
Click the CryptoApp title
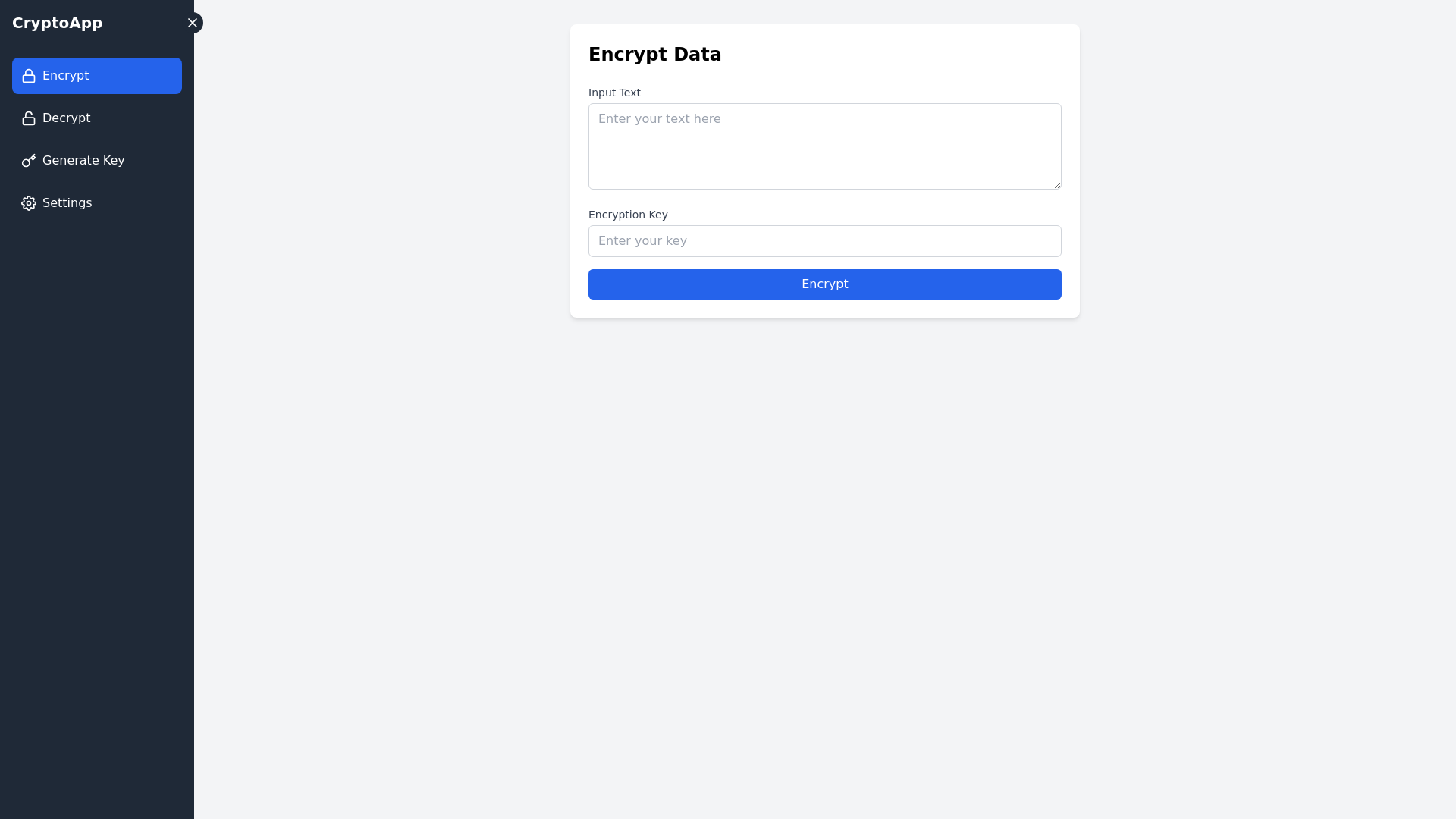click(x=57, y=23)
